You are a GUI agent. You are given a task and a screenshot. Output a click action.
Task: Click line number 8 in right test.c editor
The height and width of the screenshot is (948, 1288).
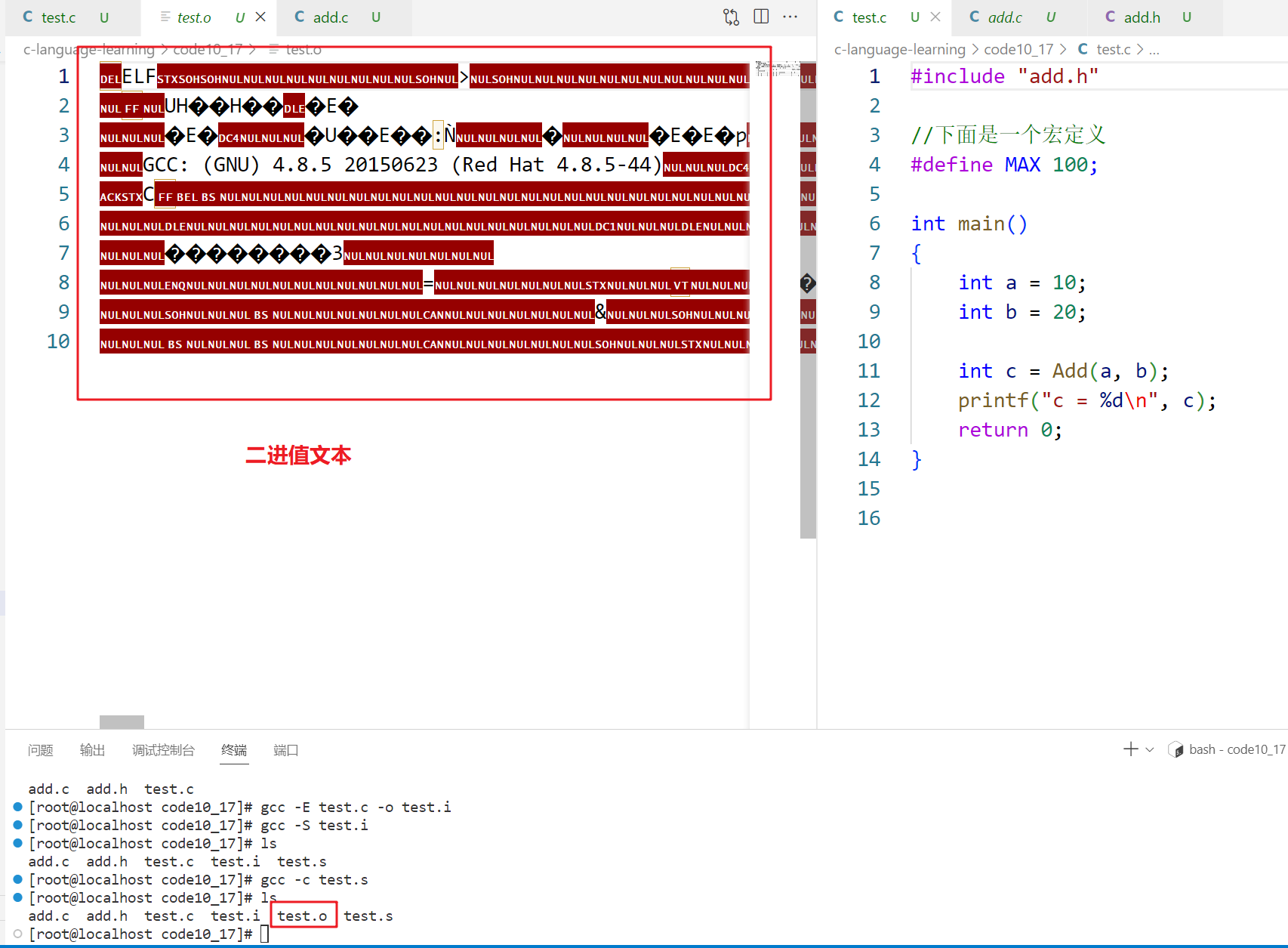point(874,283)
